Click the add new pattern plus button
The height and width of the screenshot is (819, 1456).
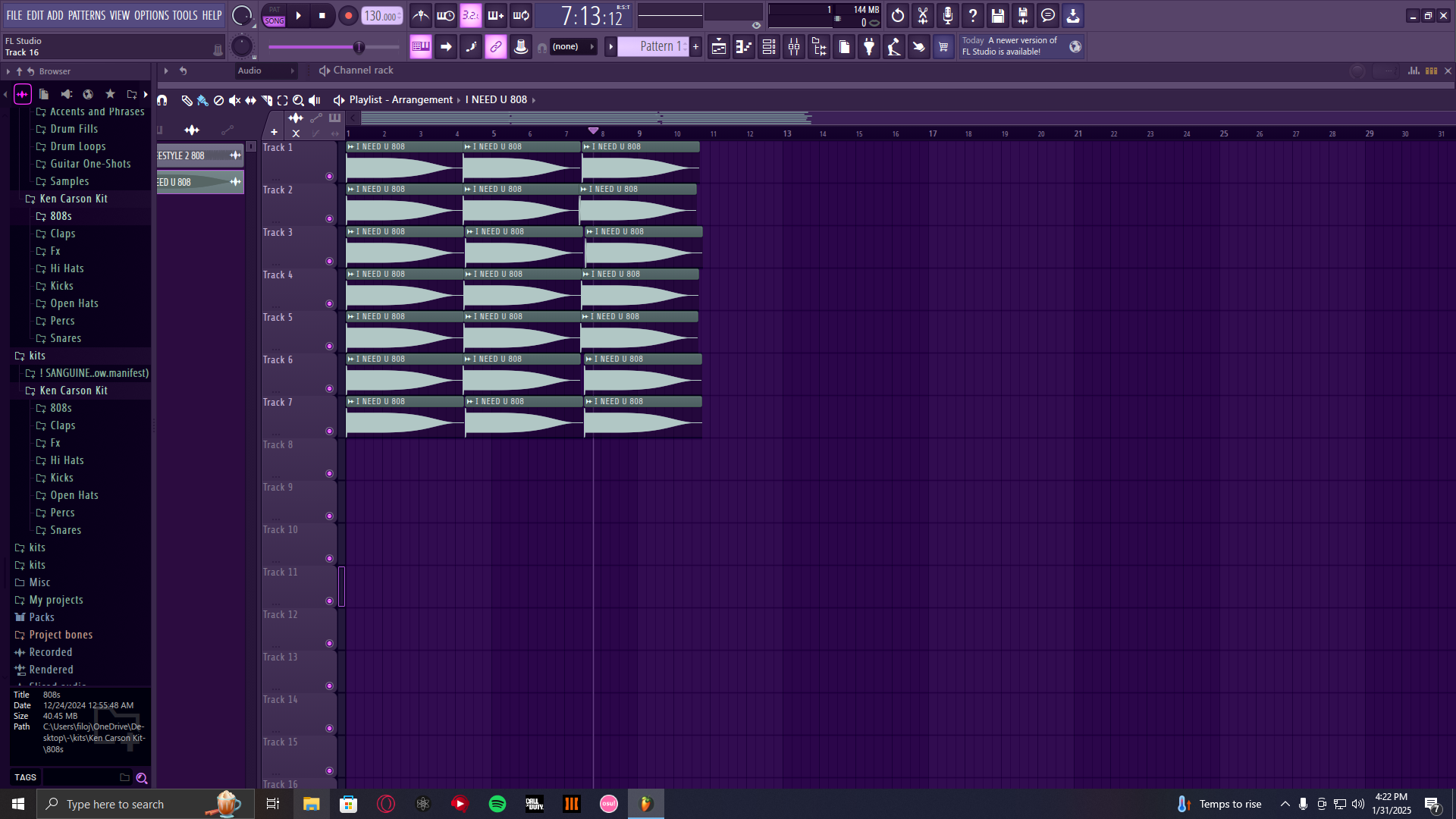(x=695, y=47)
